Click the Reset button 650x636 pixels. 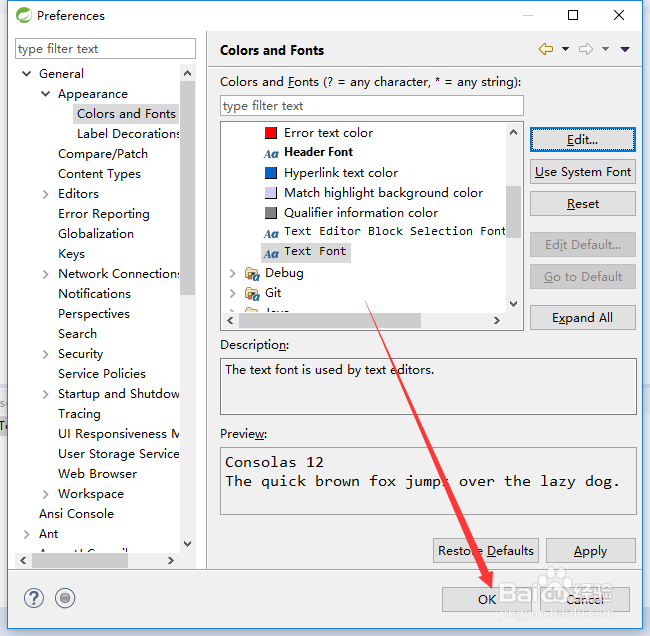pos(582,204)
